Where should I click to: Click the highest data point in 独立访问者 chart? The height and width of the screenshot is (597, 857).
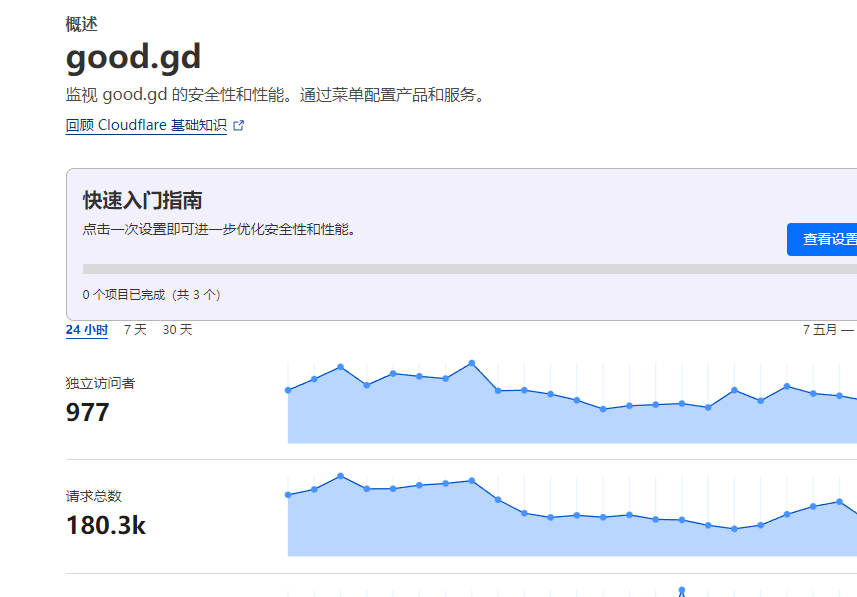(472, 363)
